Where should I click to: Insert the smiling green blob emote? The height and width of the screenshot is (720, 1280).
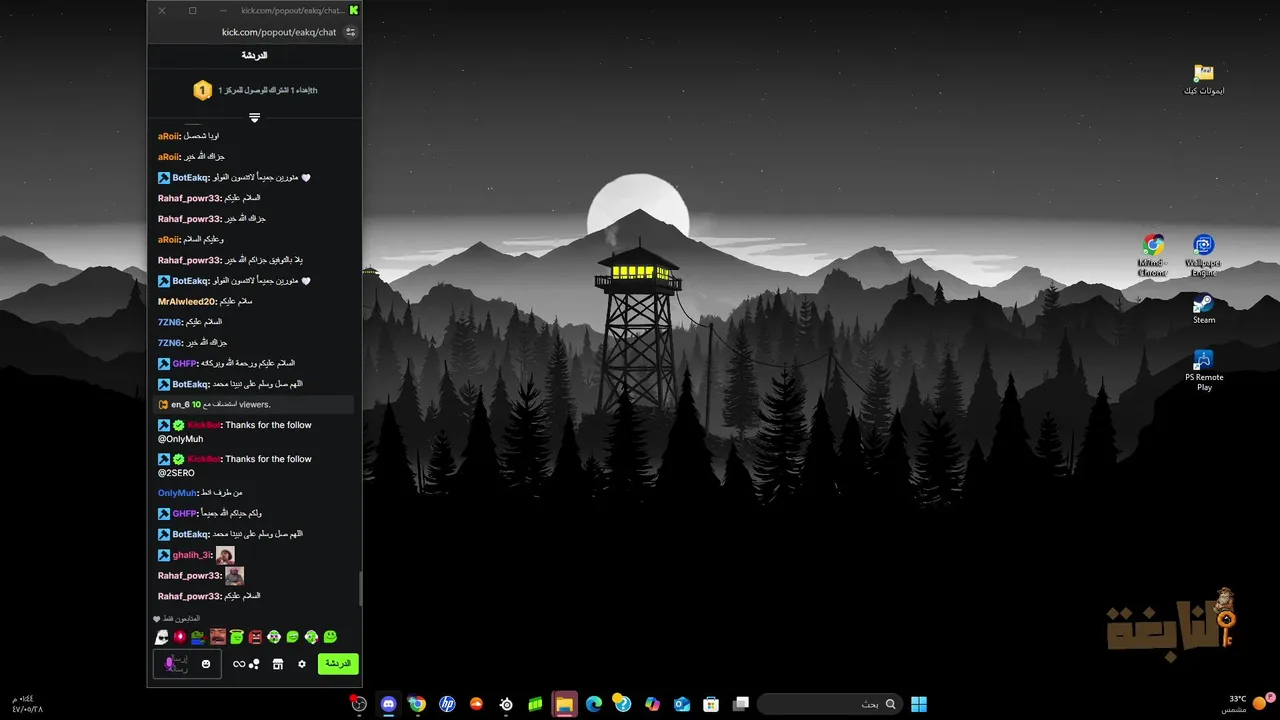[330, 637]
